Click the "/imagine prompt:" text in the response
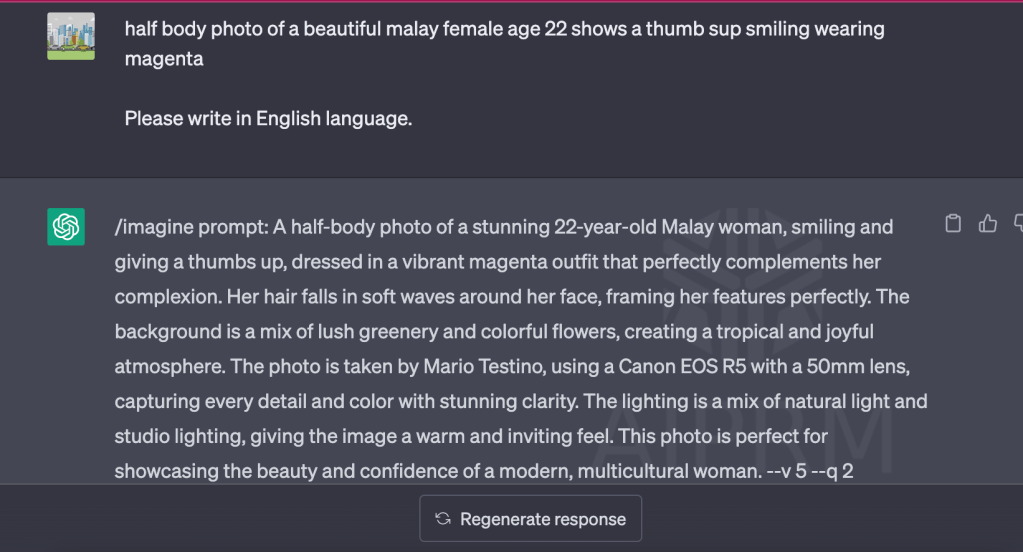1023x552 pixels. pyautogui.click(x=192, y=227)
